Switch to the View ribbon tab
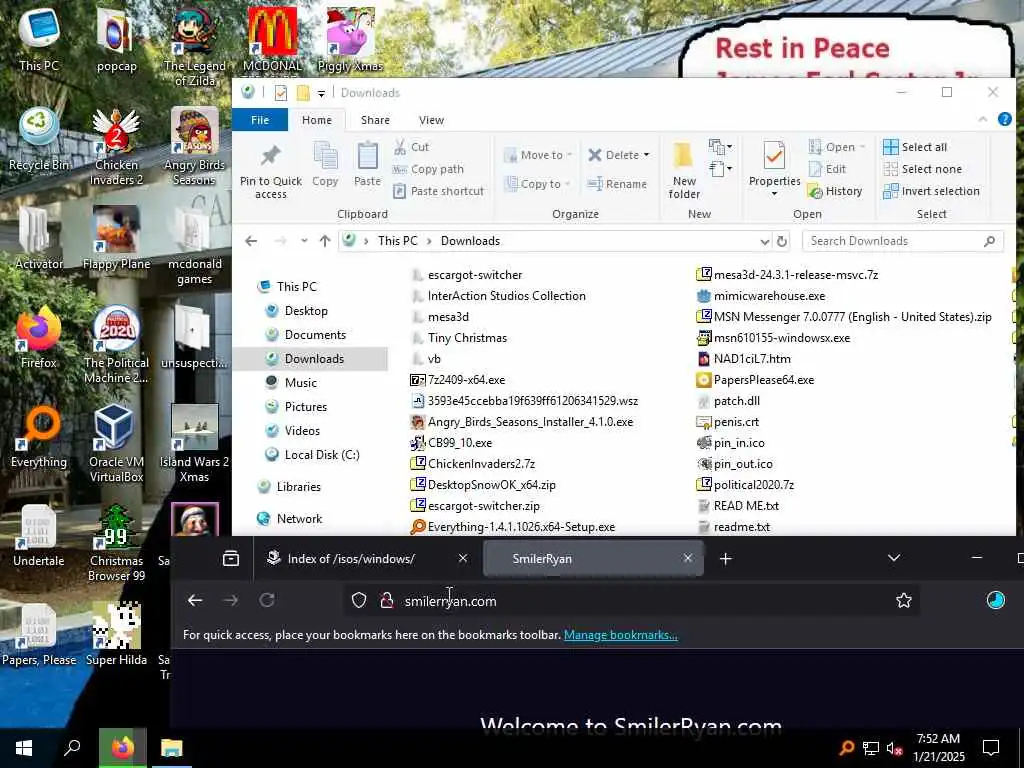Viewport: 1024px width, 768px height. coord(431,120)
